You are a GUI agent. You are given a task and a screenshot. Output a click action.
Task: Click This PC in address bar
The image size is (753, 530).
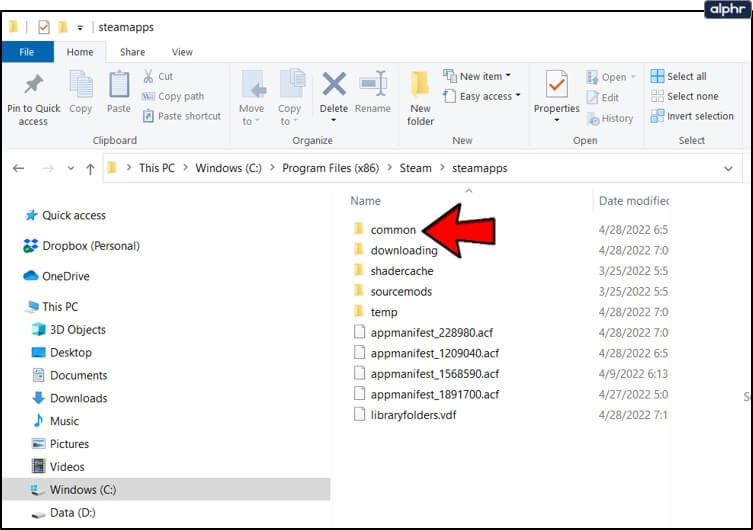pyautogui.click(x=157, y=168)
